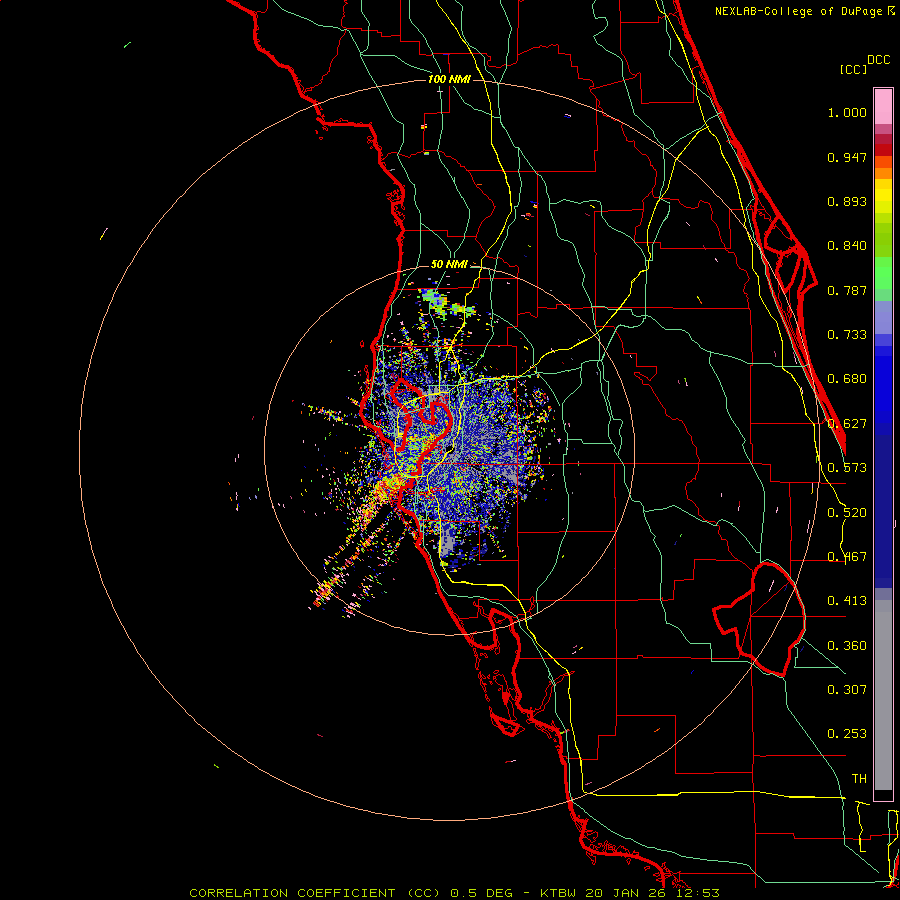Pick the pink color segment near 1.000
The width and height of the screenshot is (900, 900).
883,107
